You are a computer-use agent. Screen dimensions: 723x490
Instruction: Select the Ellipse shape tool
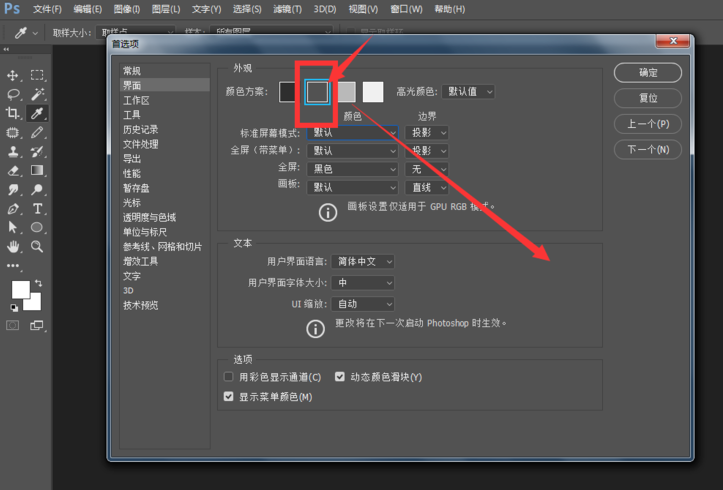[37, 227]
